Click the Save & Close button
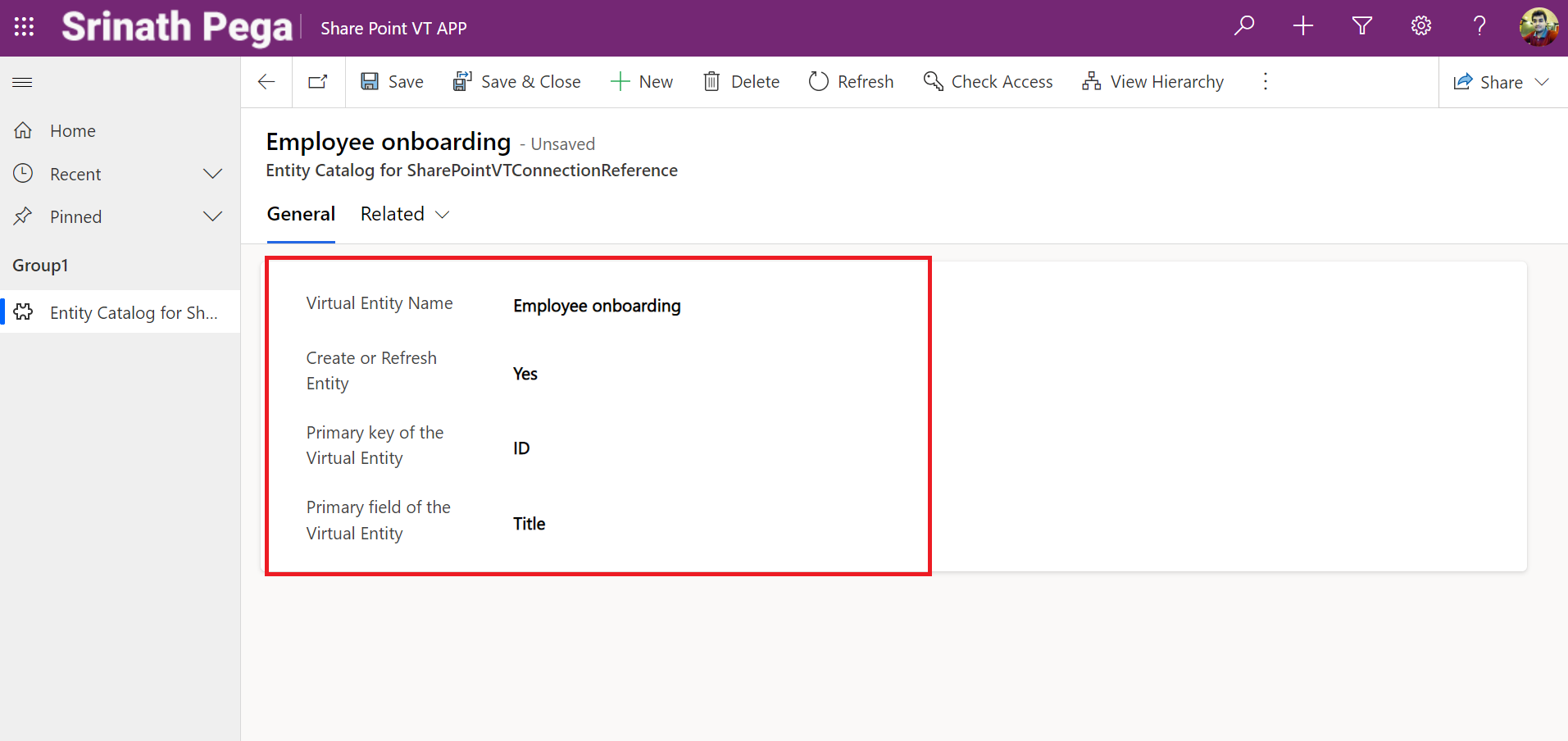The image size is (1568, 741). click(517, 81)
